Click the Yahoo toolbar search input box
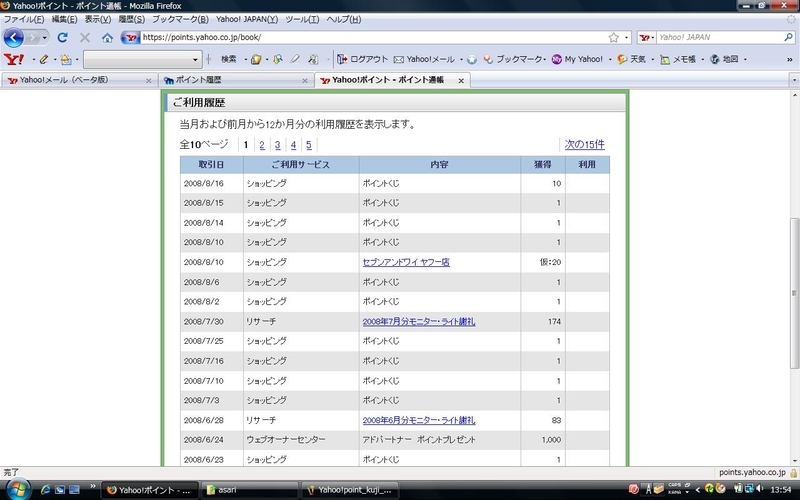Image resolution: width=800 pixels, height=500 pixels. coord(138,60)
